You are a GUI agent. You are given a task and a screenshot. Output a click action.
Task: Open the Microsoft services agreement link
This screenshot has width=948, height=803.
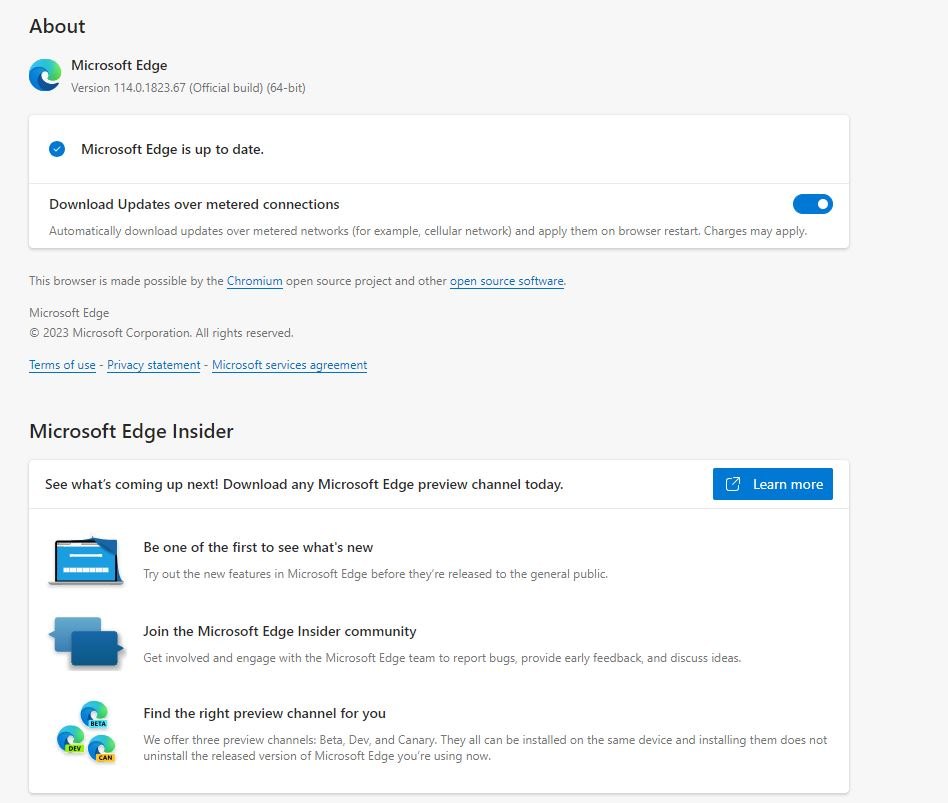pyautogui.click(x=290, y=365)
